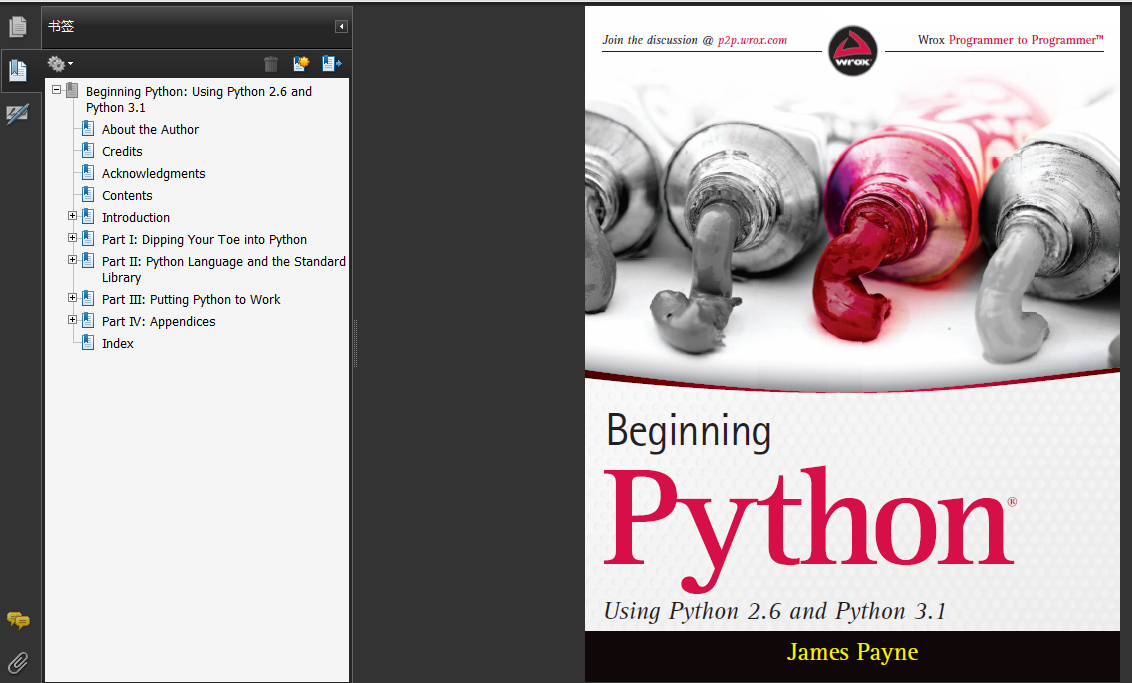
Task: Expand the Introduction bookmark
Action: click(x=72, y=216)
